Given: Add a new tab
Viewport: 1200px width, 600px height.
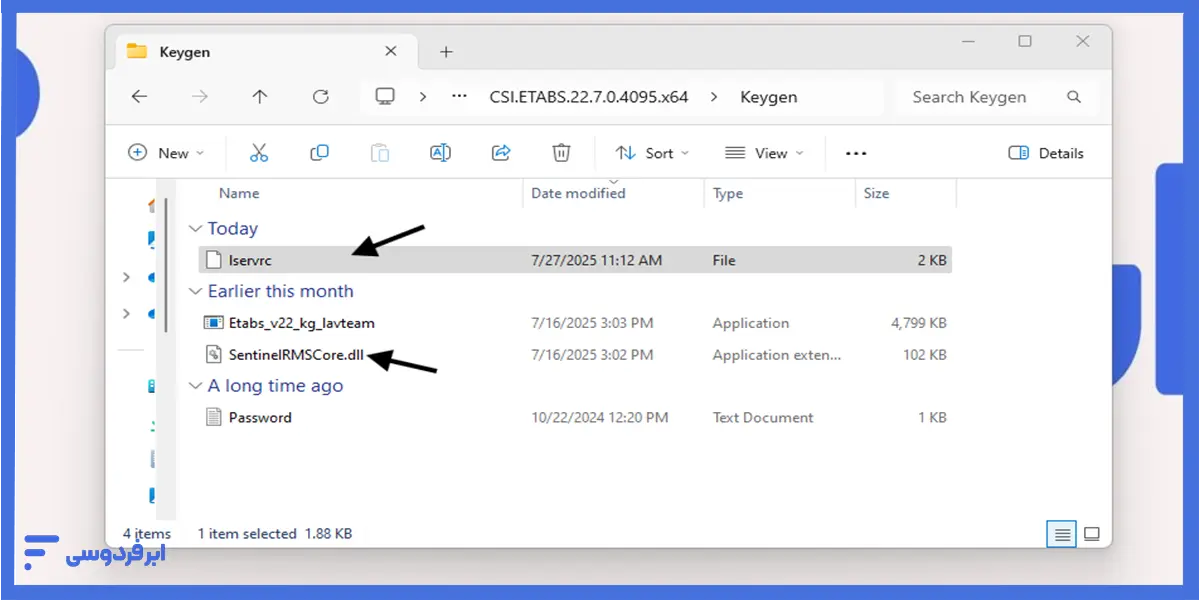Looking at the screenshot, I should [446, 51].
